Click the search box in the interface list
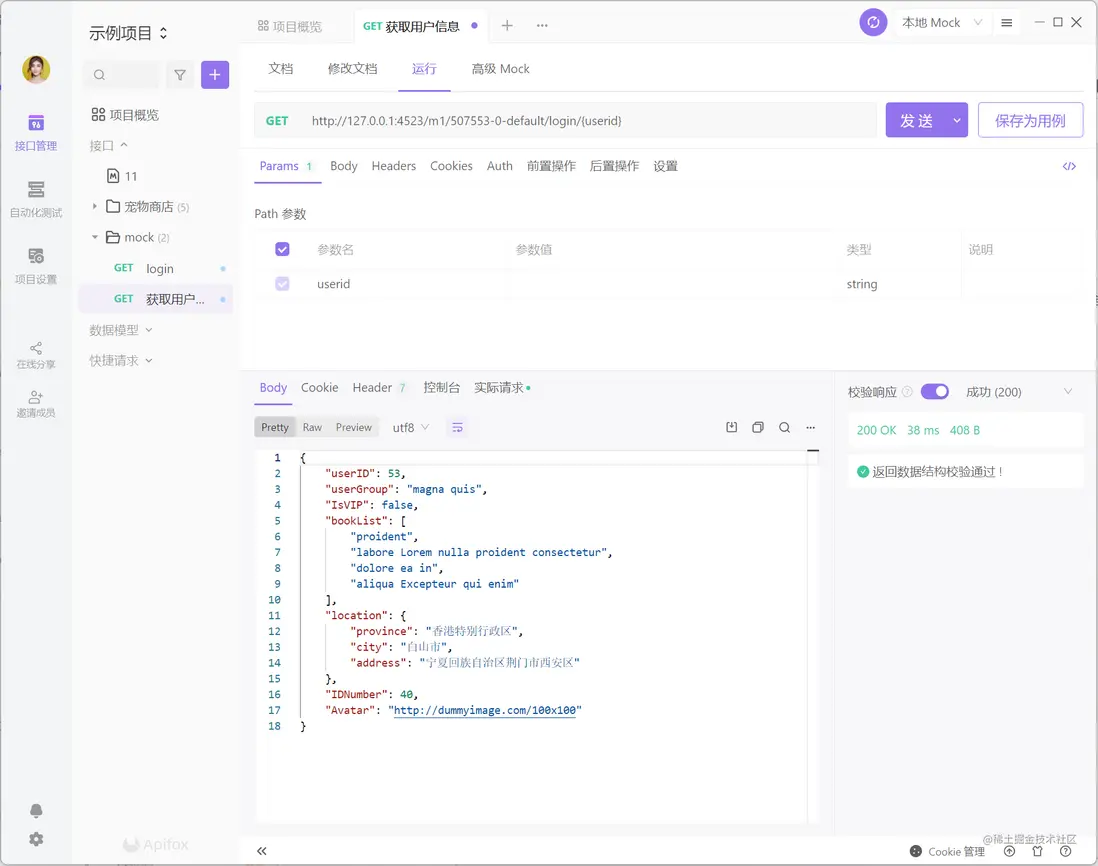Image resolution: width=1098 pixels, height=866 pixels. pyautogui.click(x=123, y=75)
